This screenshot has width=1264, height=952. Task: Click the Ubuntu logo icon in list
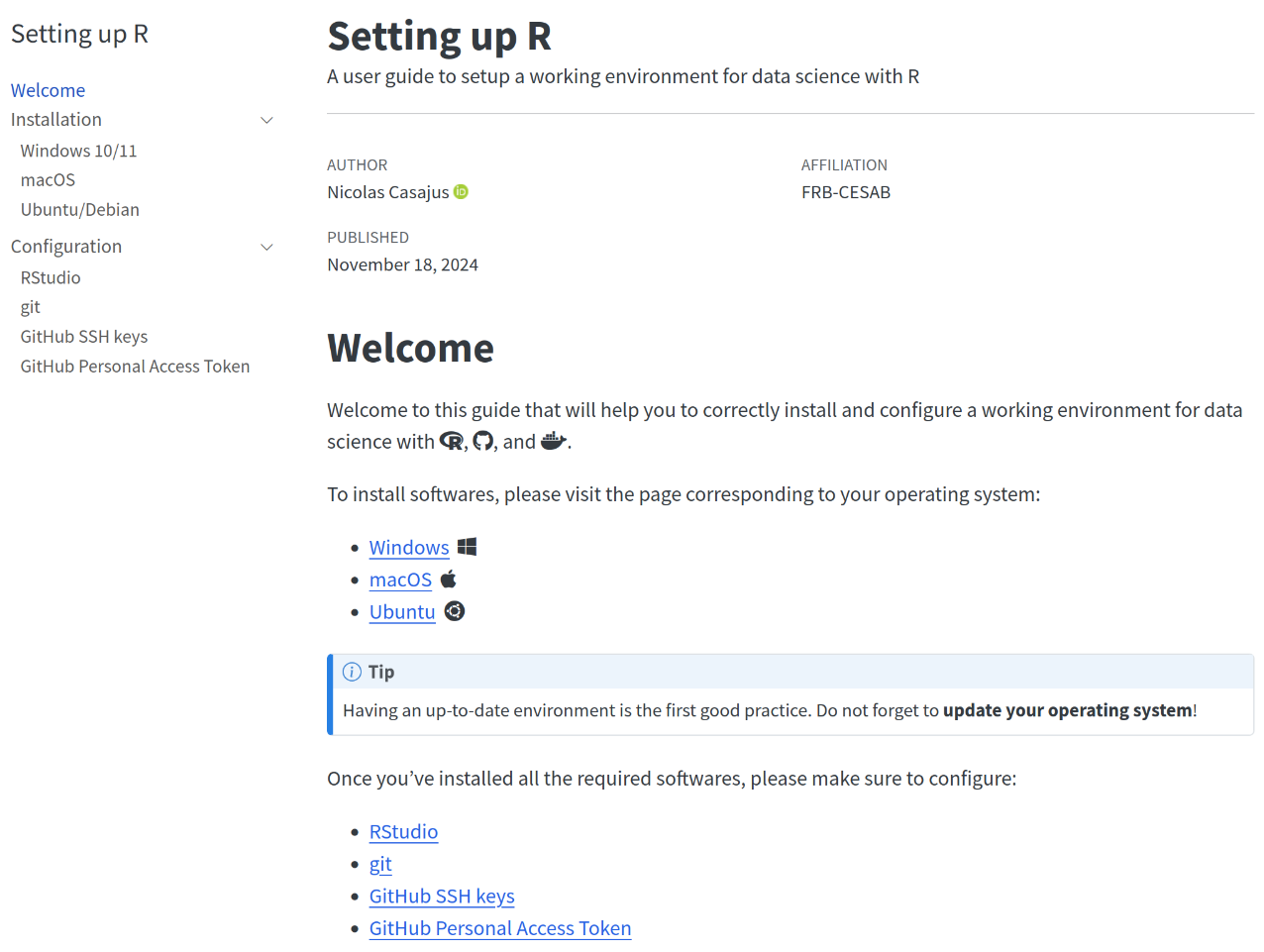[x=455, y=611]
